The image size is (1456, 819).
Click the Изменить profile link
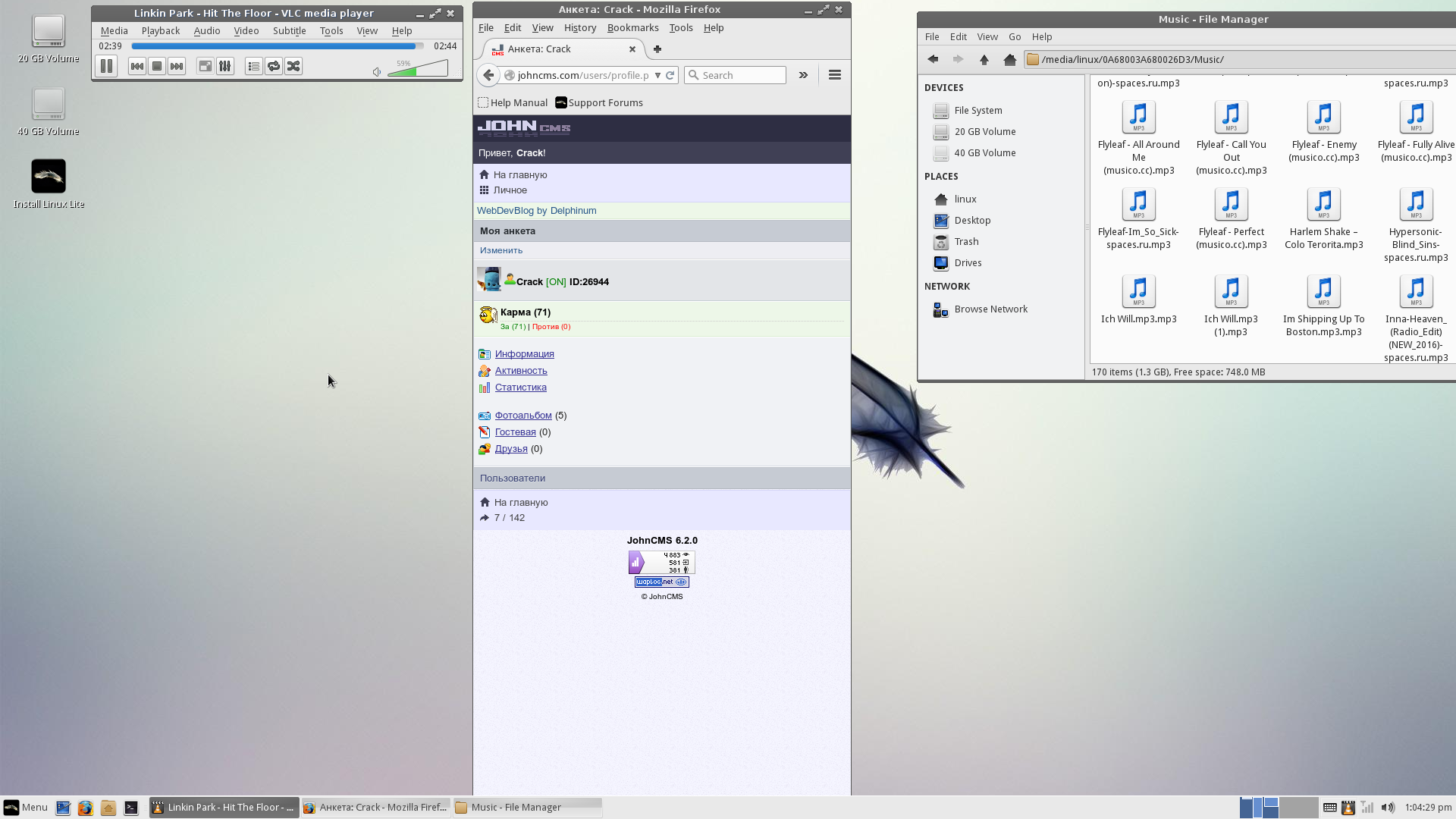click(x=501, y=250)
